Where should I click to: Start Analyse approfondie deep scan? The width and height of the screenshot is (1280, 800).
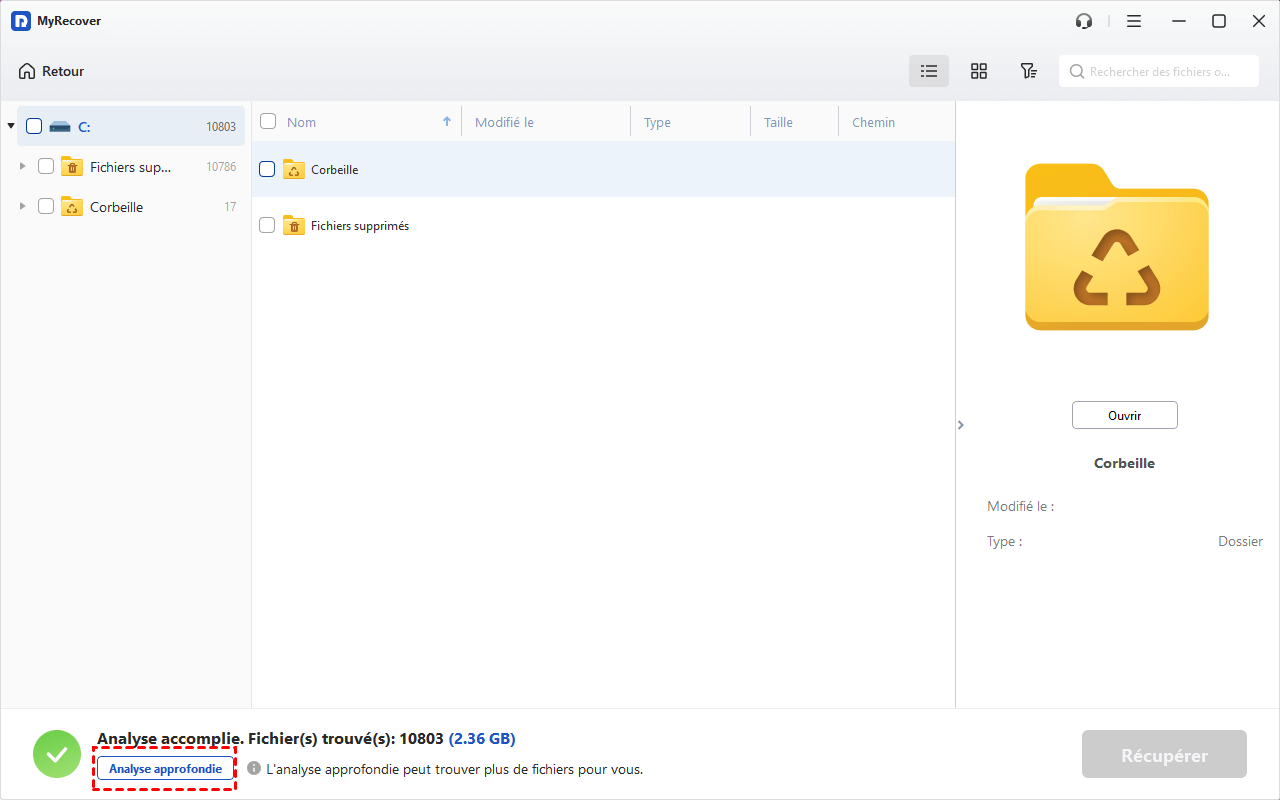166,769
